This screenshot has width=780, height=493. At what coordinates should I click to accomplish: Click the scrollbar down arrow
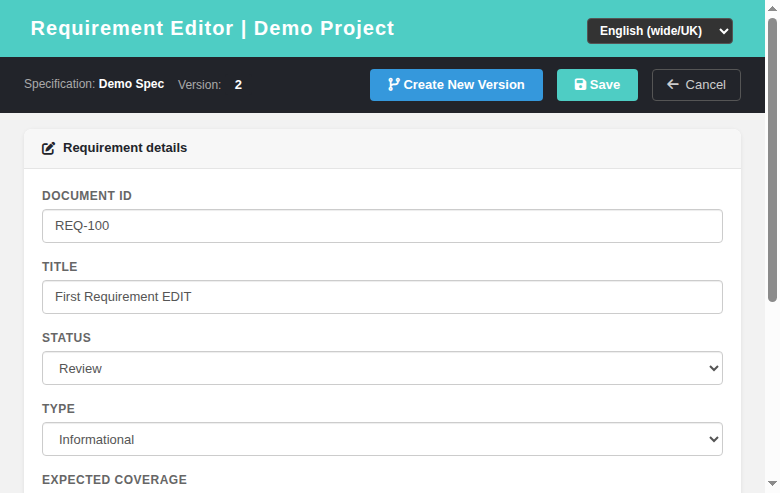(x=772, y=484)
